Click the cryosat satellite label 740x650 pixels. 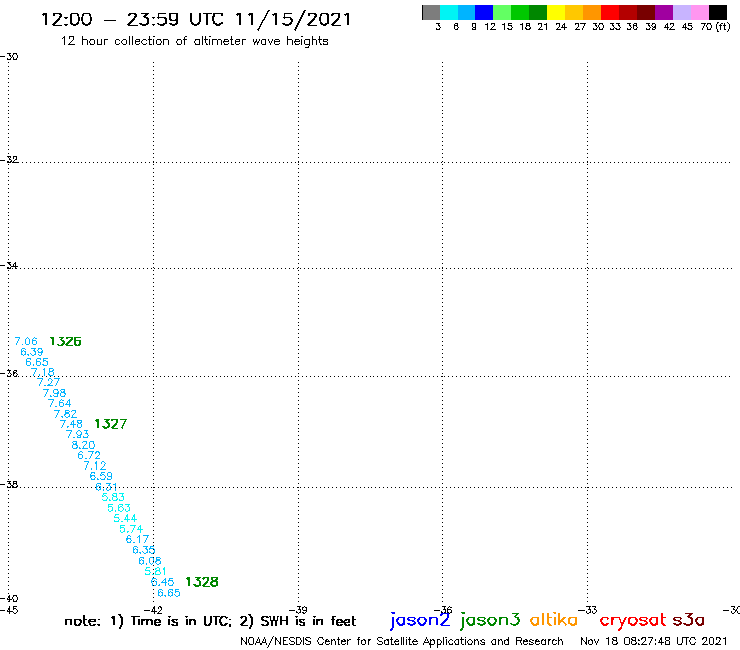[x=633, y=620]
